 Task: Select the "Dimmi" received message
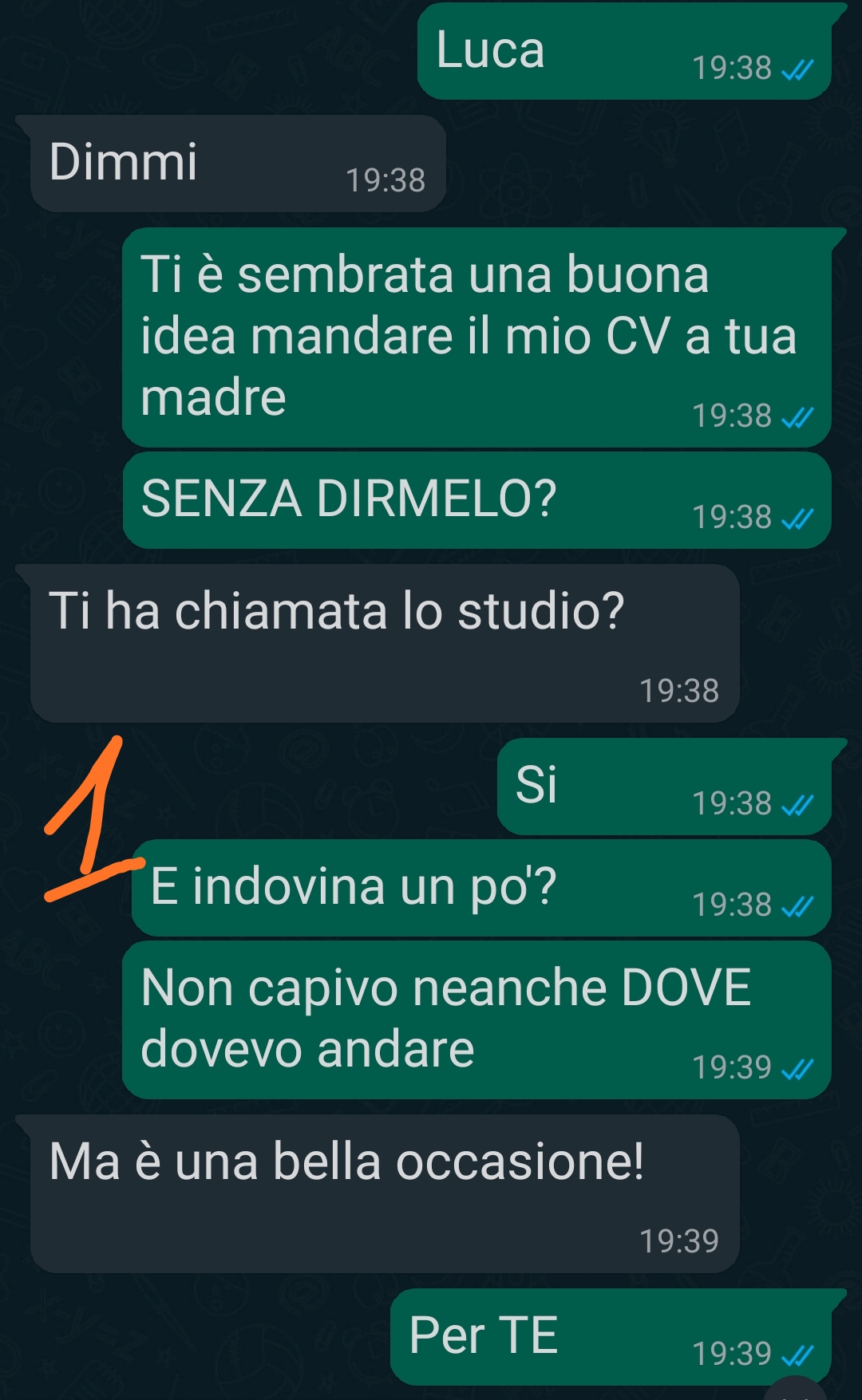click(238, 164)
